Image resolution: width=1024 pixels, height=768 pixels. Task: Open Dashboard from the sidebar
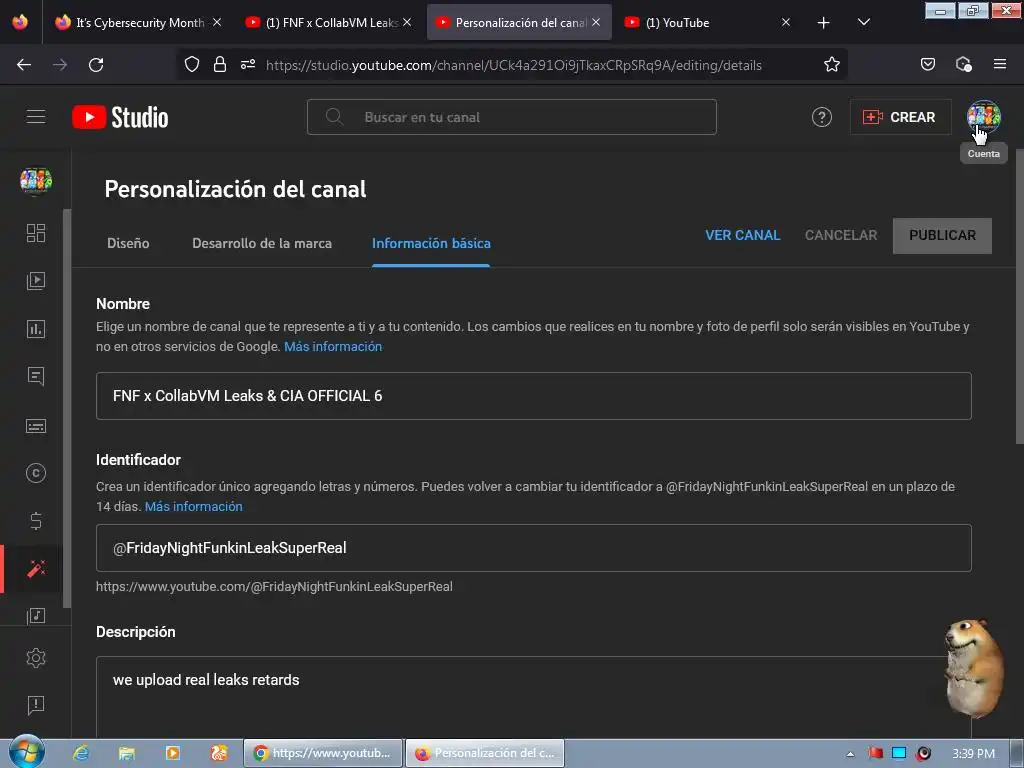pos(36,233)
